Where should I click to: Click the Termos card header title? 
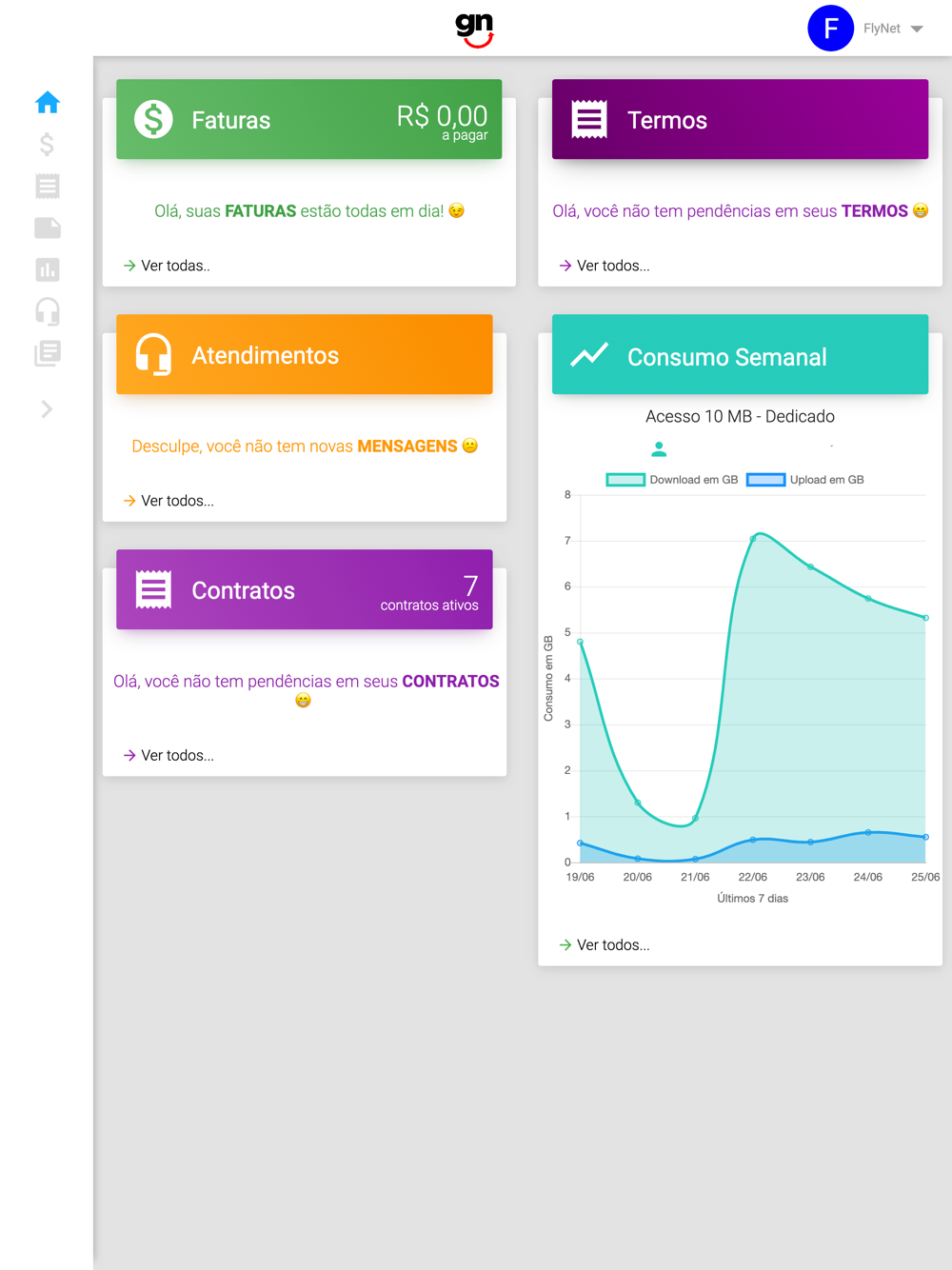(666, 120)
